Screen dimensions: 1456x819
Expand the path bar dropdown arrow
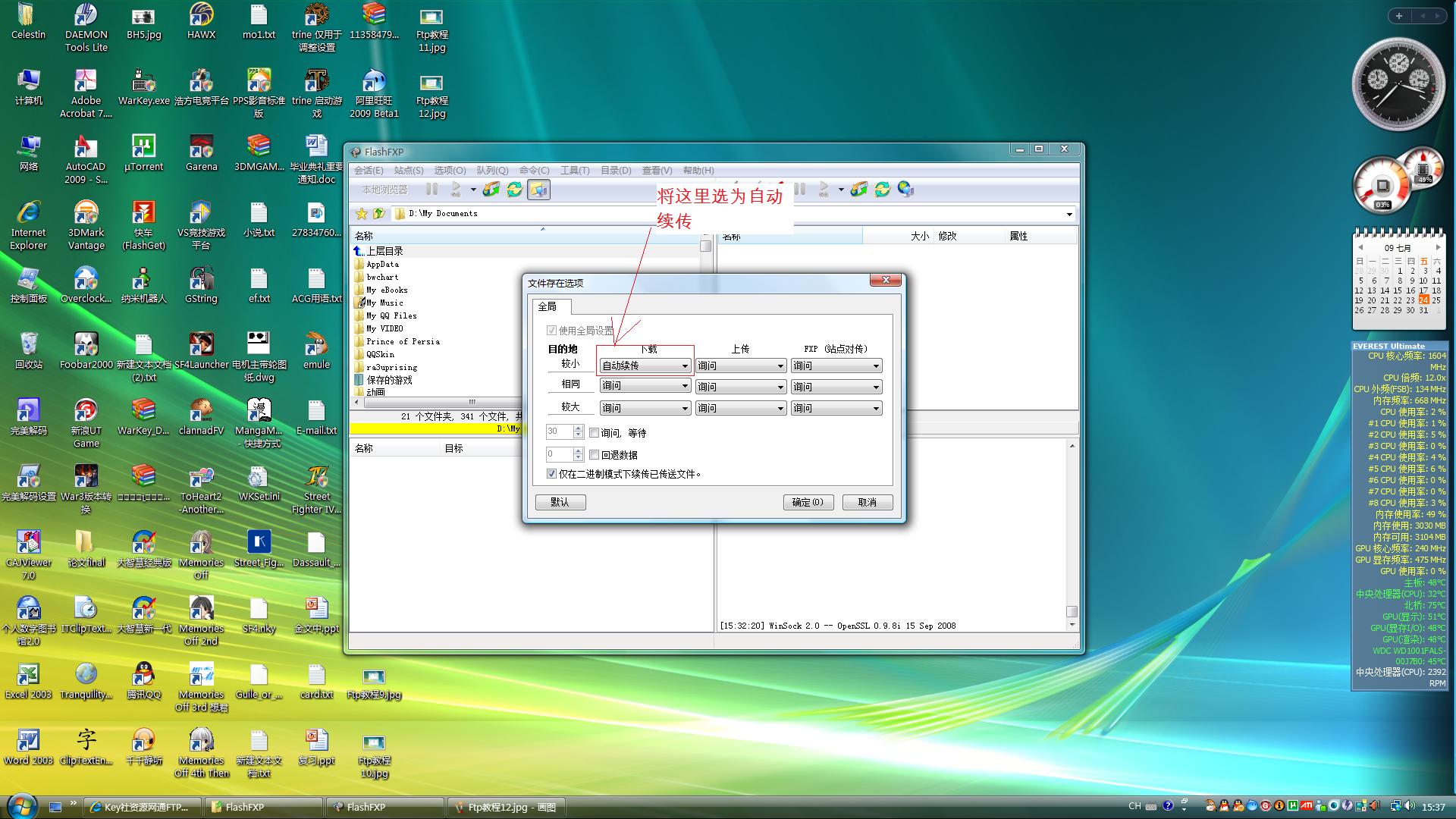pyautogui.click(x=1069, y=214)
